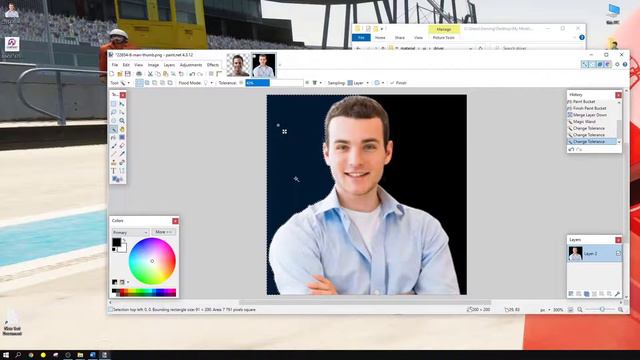
Task: Open the Primary color selector dropdown
Action: tap(130, 232)
